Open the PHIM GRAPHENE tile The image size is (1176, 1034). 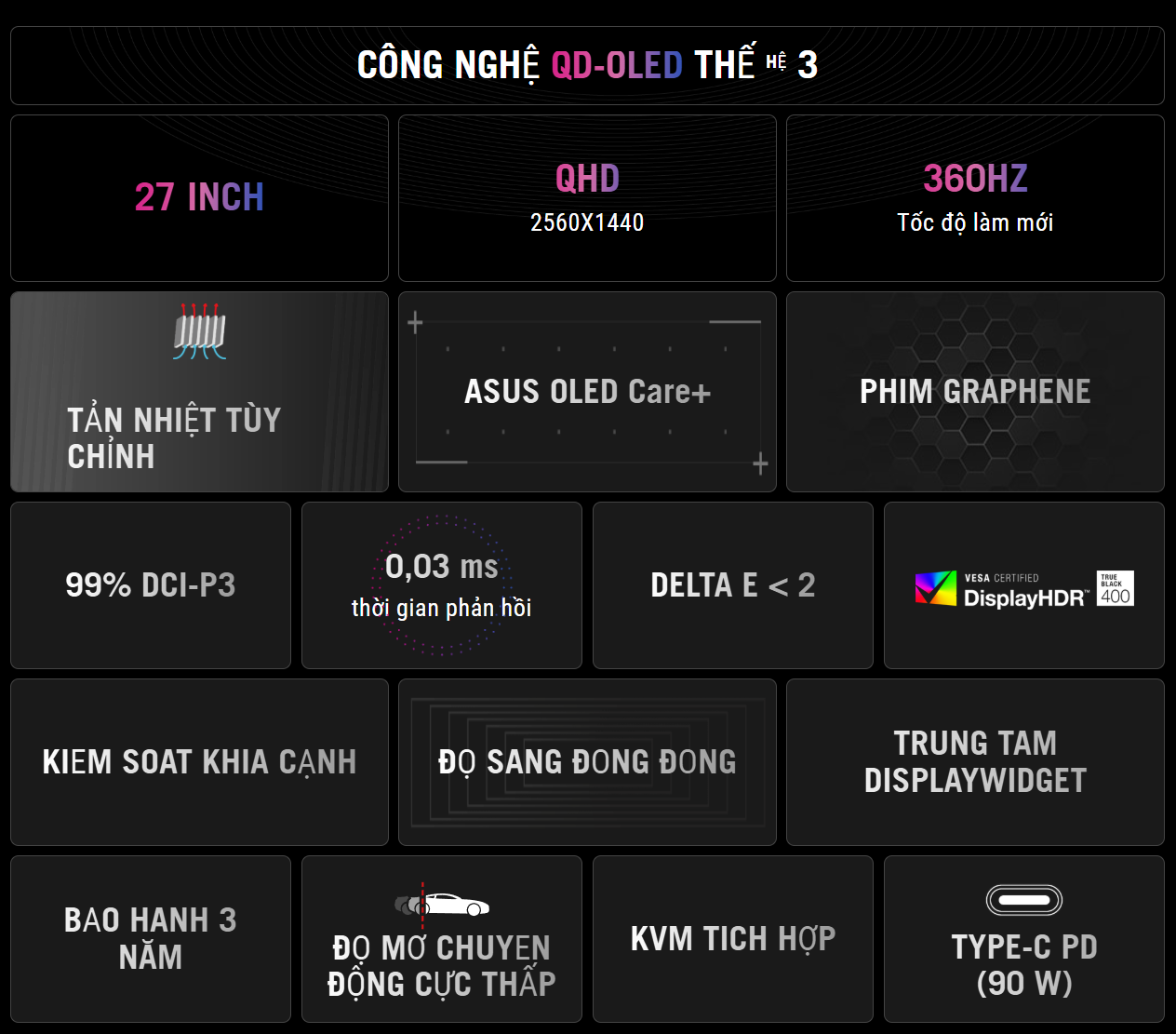pyautogui.click(x=975, y=392)
